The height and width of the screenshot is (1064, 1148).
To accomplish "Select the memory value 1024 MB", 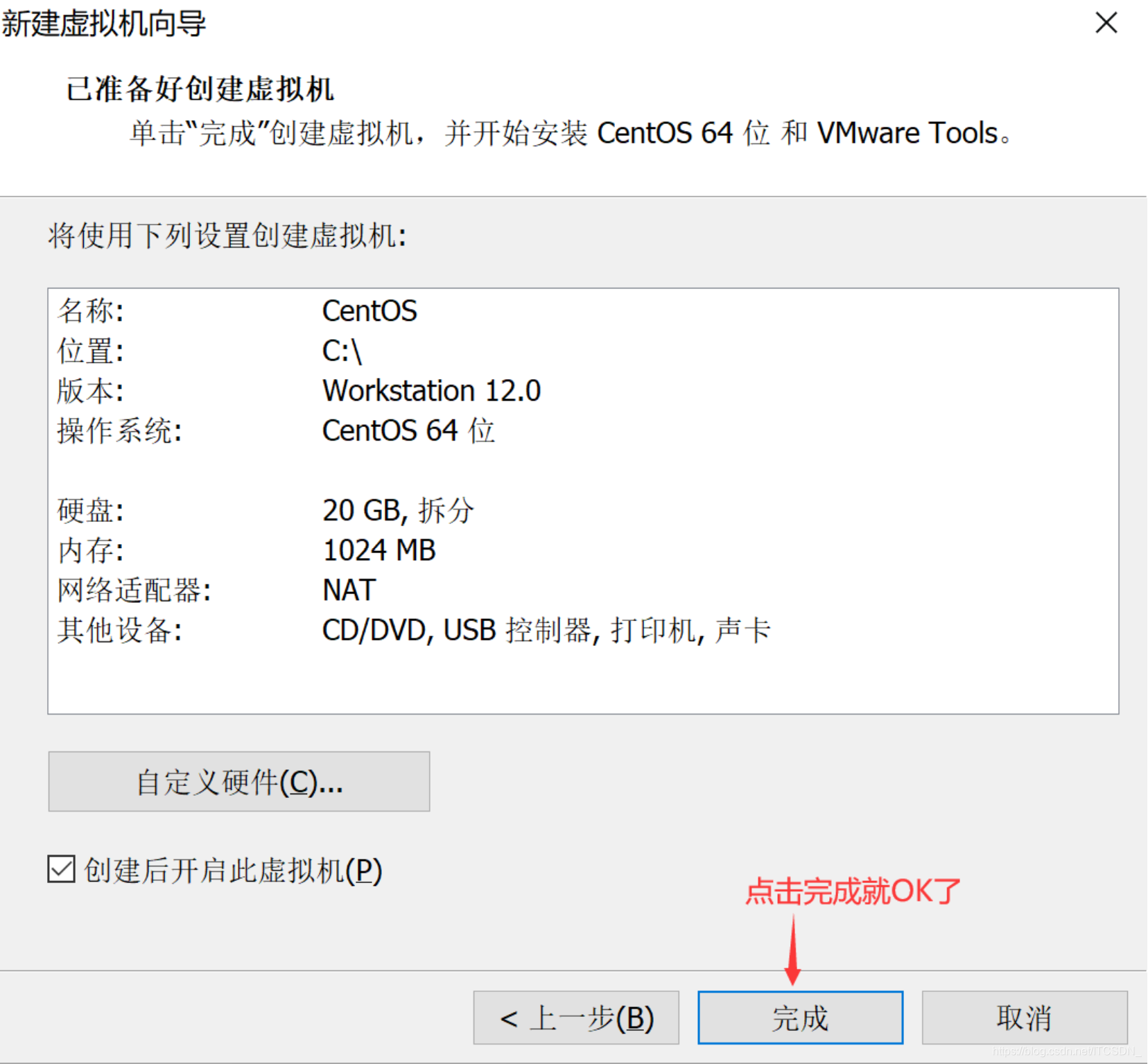I will [379, 550].
